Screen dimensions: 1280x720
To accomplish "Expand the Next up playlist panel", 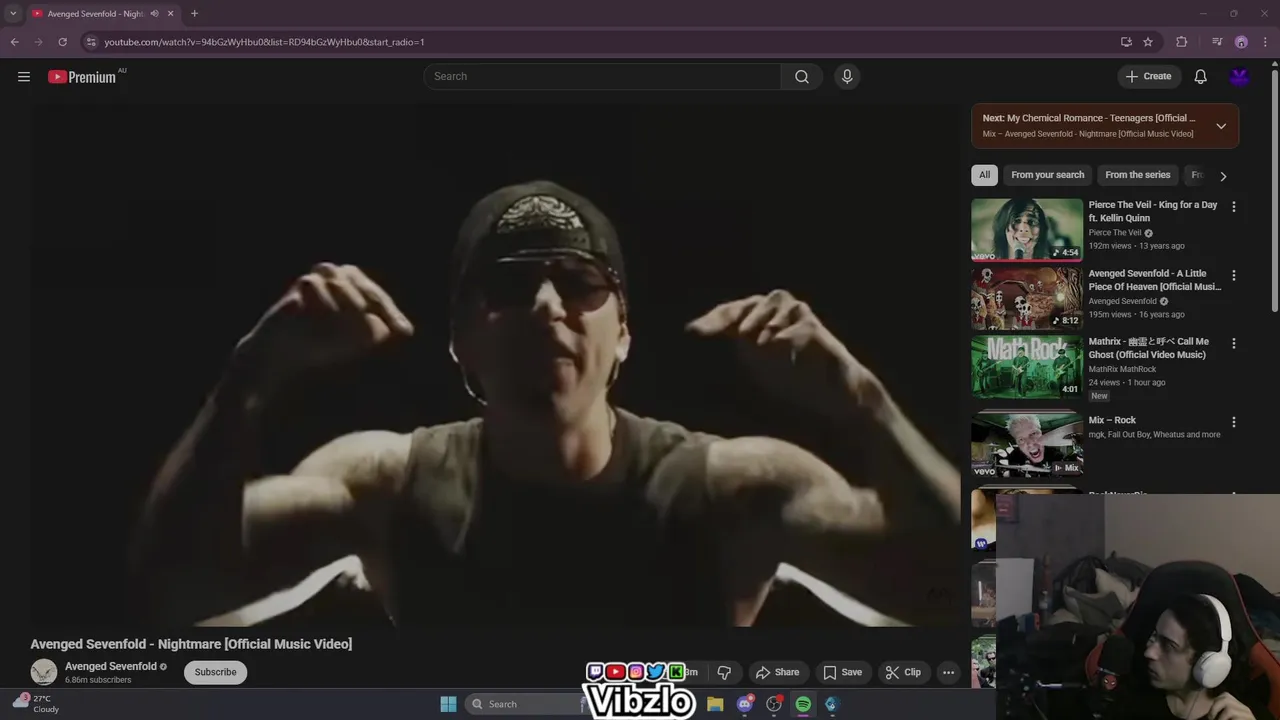I will (1221, 126).
